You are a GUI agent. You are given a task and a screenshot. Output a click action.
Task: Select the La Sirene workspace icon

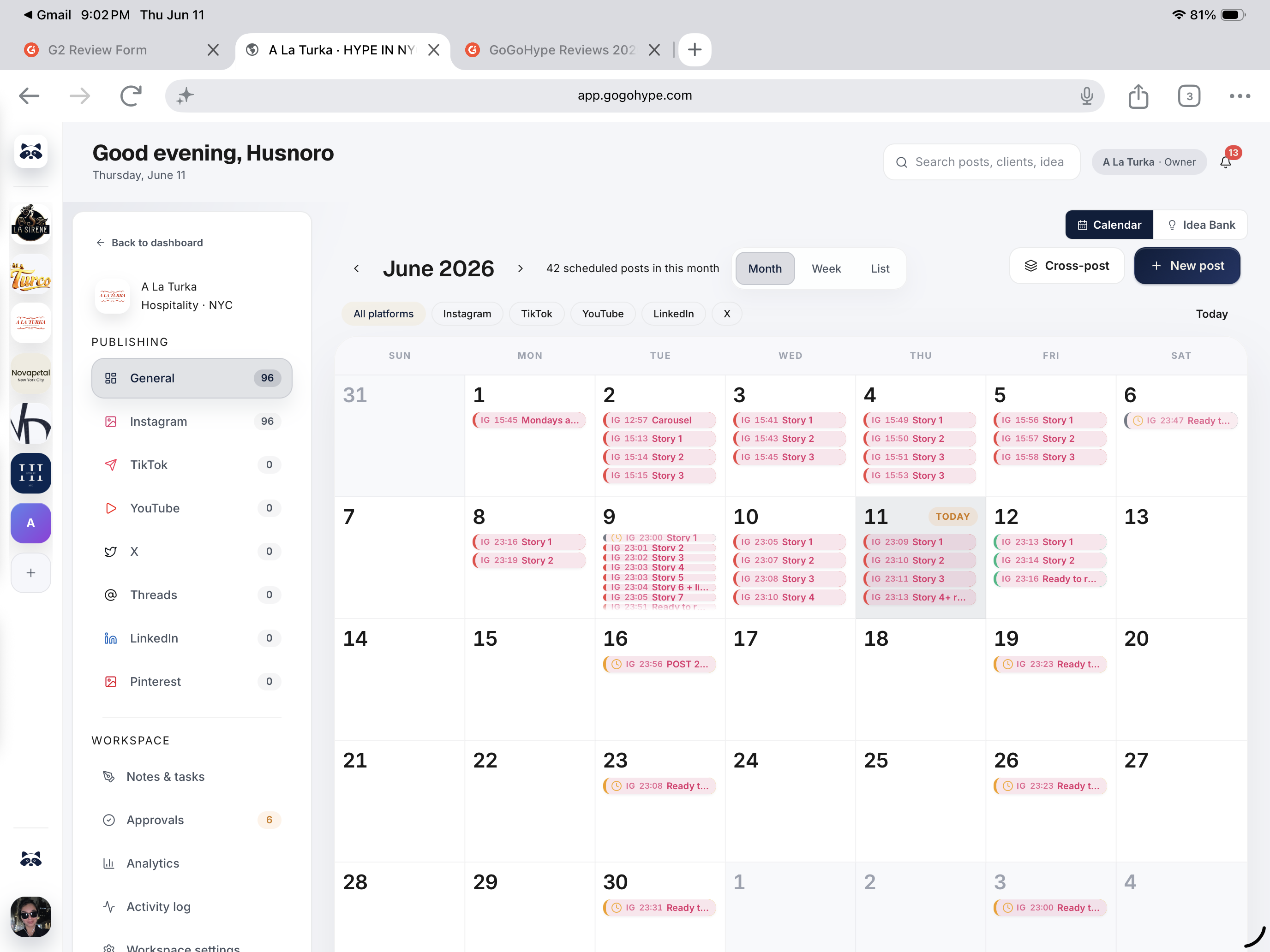(31, 223)
